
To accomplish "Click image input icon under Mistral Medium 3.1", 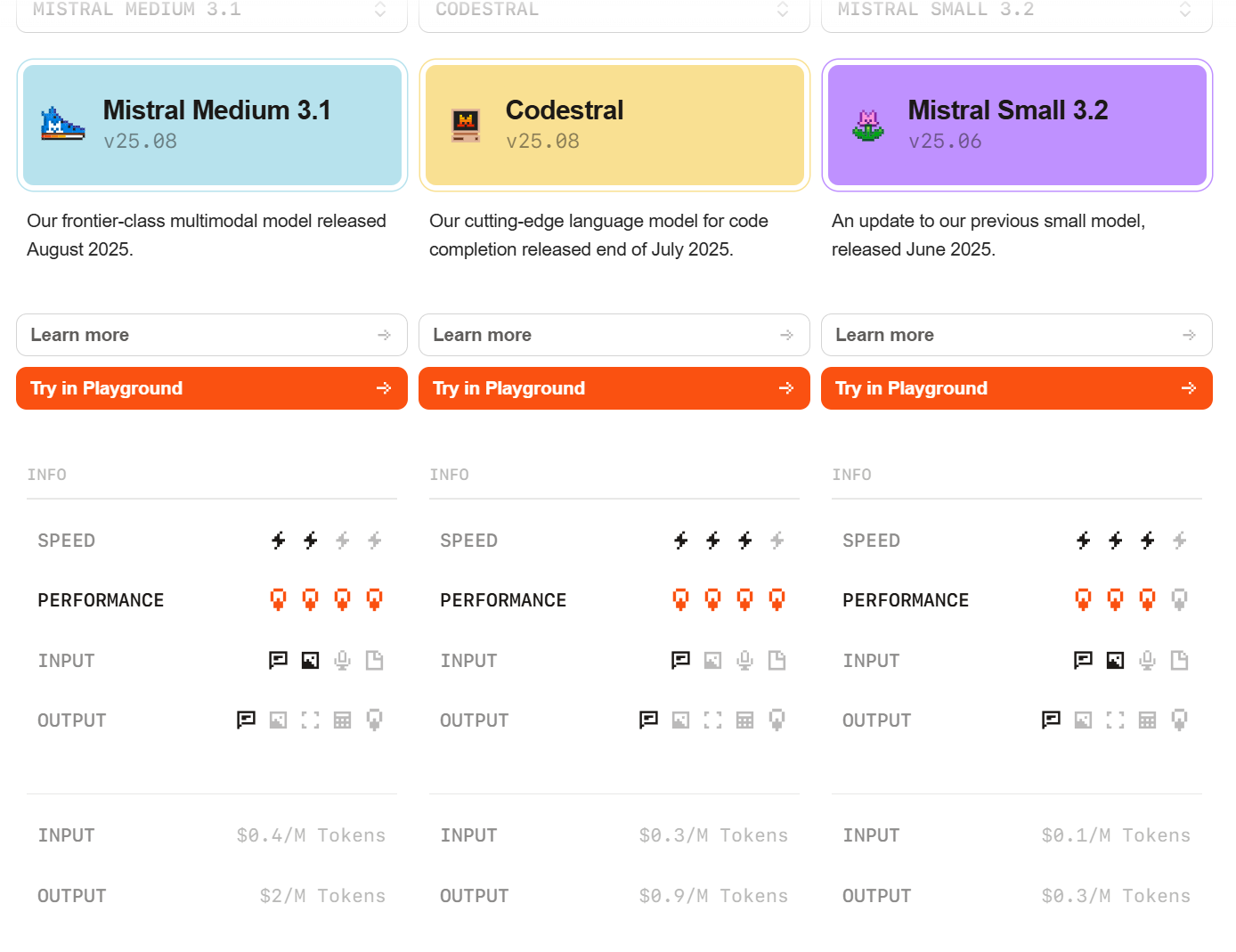I will (310, 660).
